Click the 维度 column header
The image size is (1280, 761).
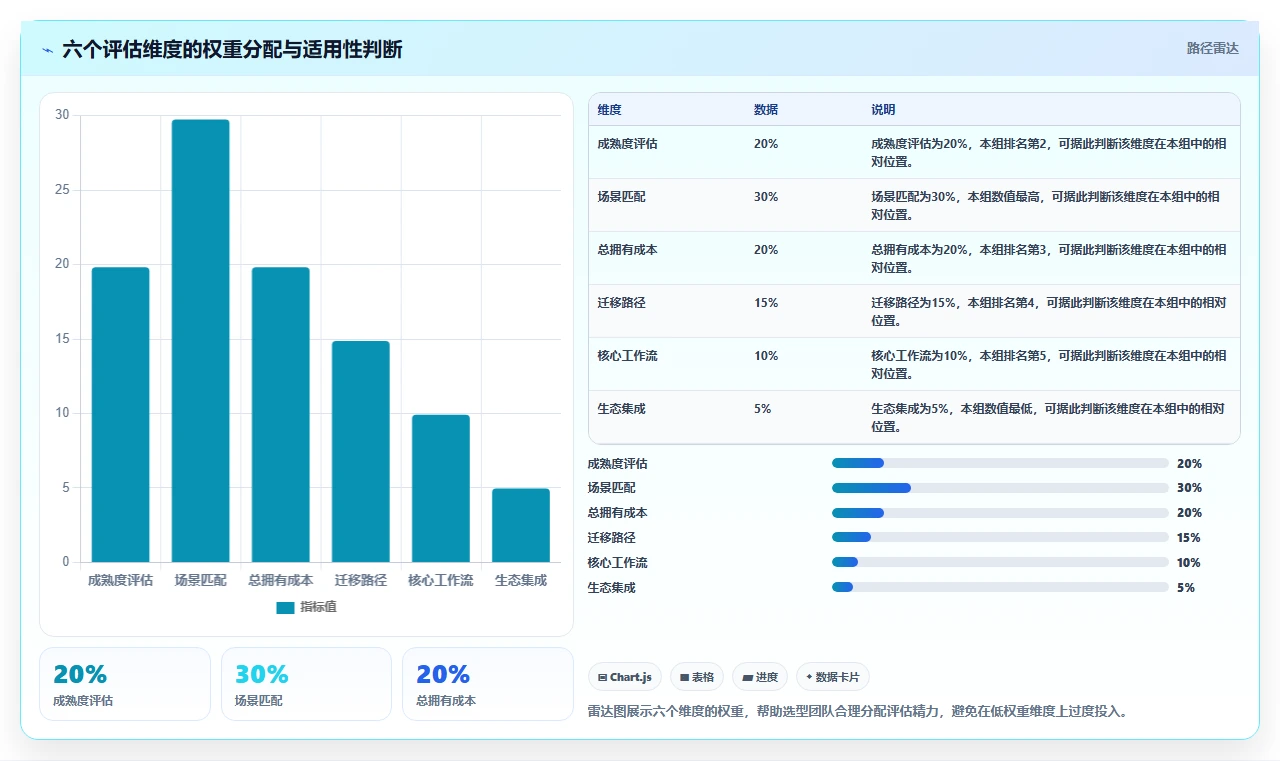coord(609,110)
